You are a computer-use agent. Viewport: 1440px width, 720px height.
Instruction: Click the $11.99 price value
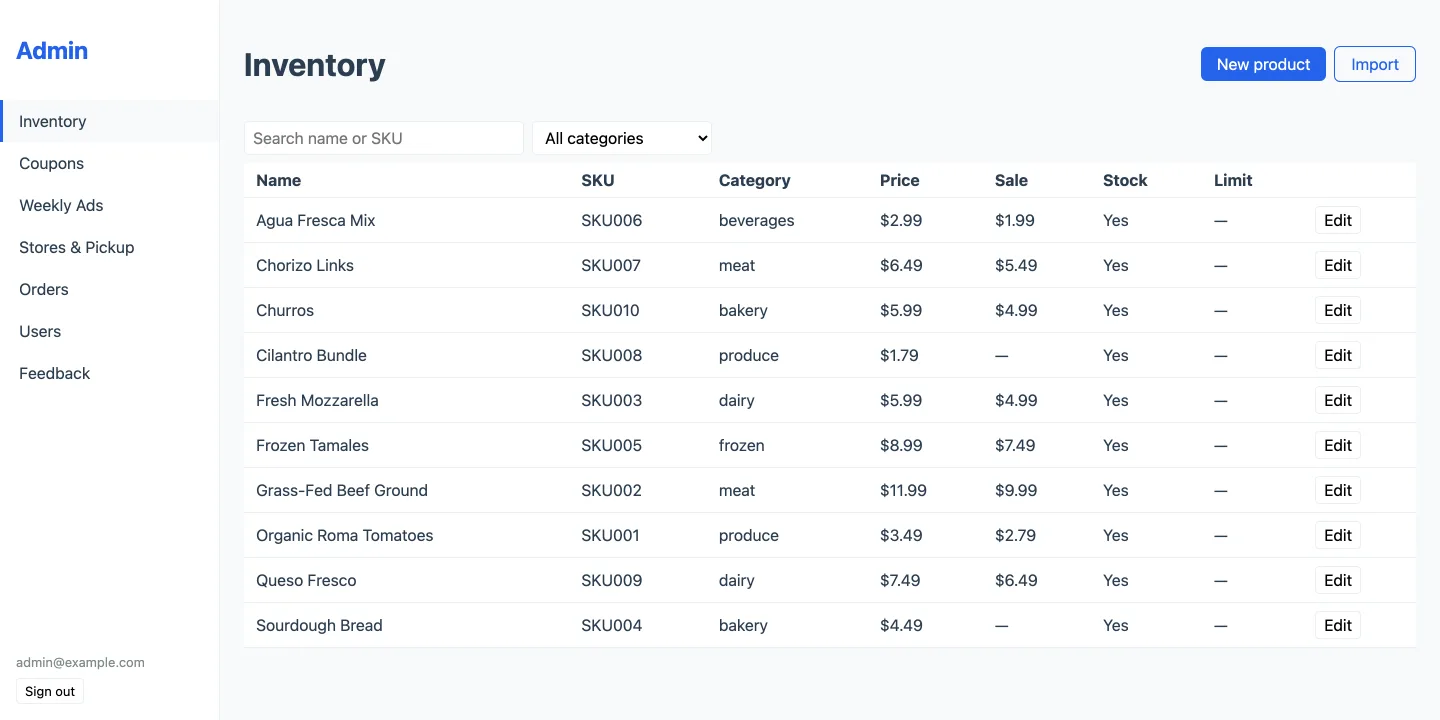coord(903,490)
